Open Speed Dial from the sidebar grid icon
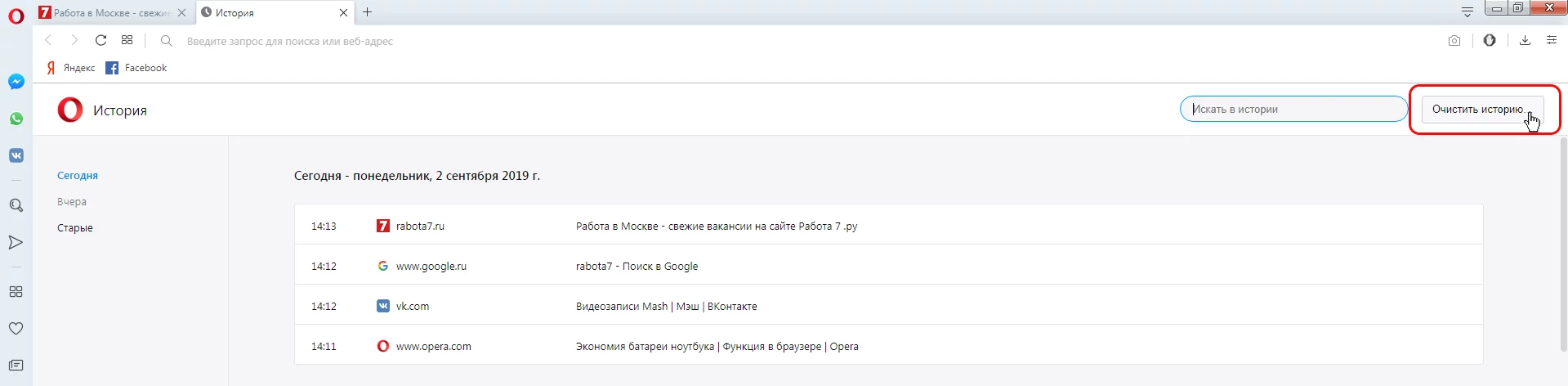This screenshot has width=1568, height=386. point(16,292)
